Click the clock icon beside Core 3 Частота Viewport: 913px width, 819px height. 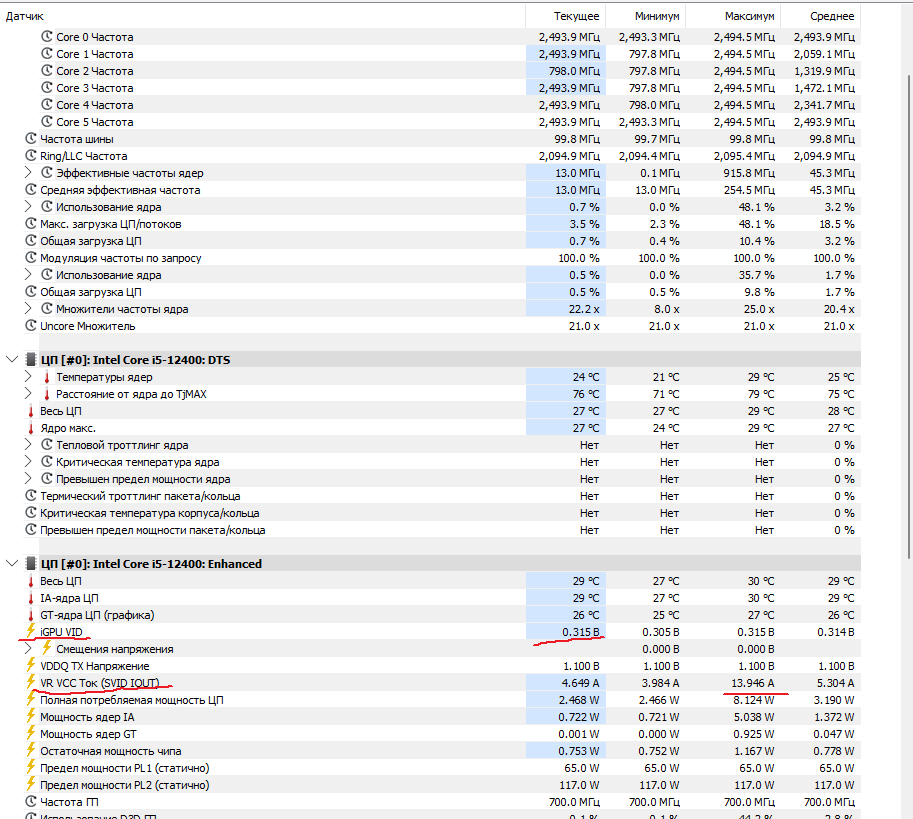pyautogui.click(x=47, y=88)
